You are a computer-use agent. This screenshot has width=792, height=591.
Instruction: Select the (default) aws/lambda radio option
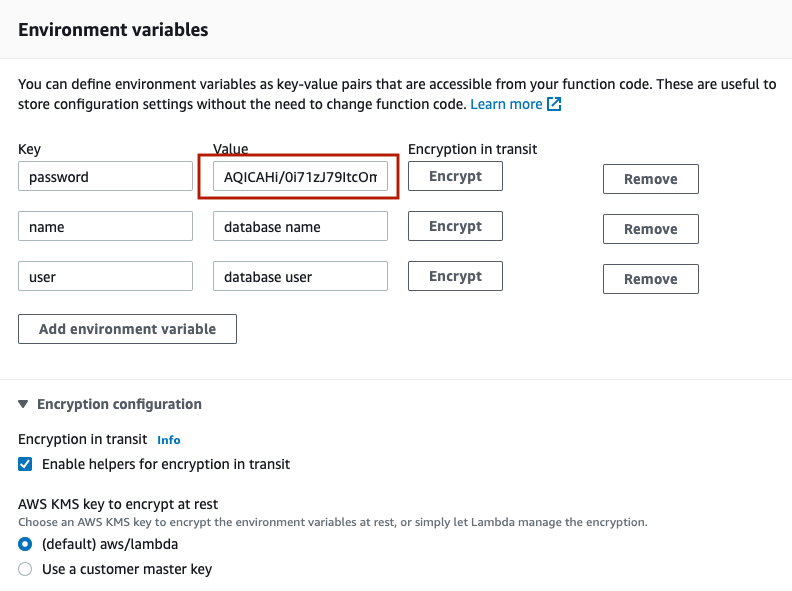click(25, 544)
